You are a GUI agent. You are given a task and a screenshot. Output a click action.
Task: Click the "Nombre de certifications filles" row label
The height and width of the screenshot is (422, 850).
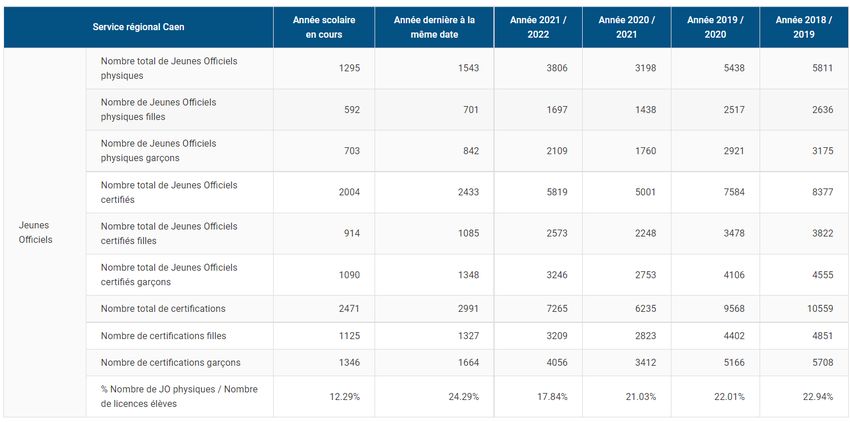pos(163,335)
